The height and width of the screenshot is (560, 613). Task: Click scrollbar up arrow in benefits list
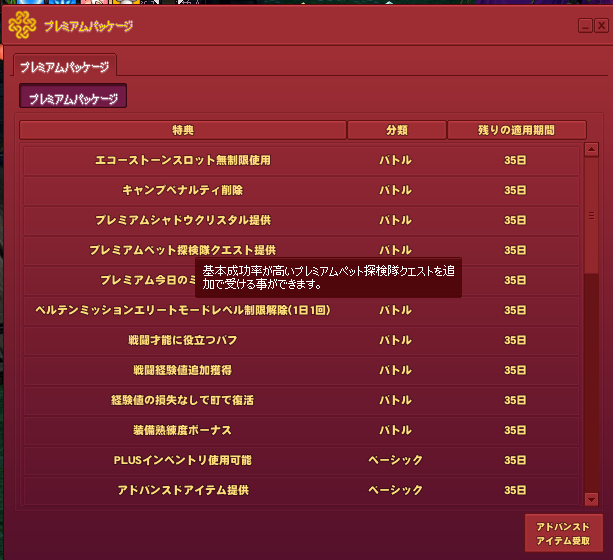[x=591, y=149]
